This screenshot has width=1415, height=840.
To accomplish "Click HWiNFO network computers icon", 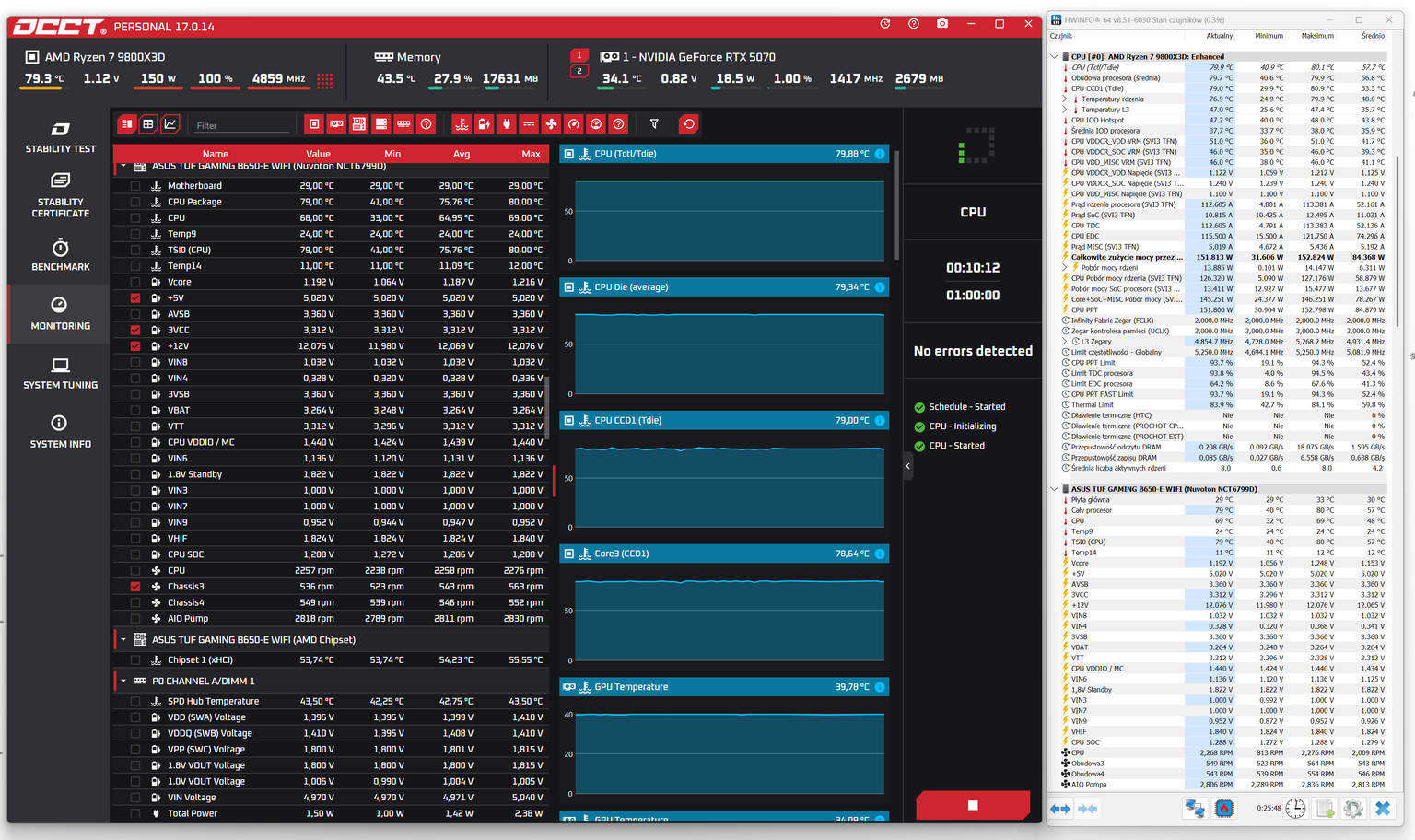I will tap(1195, 809).
